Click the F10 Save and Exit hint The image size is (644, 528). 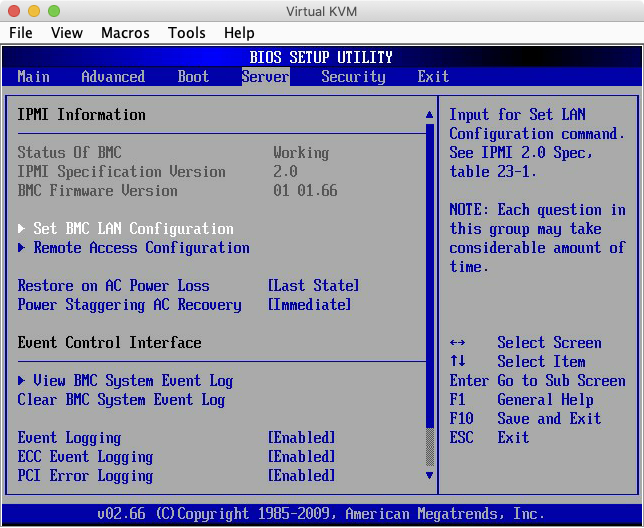(x=525, y=419)
